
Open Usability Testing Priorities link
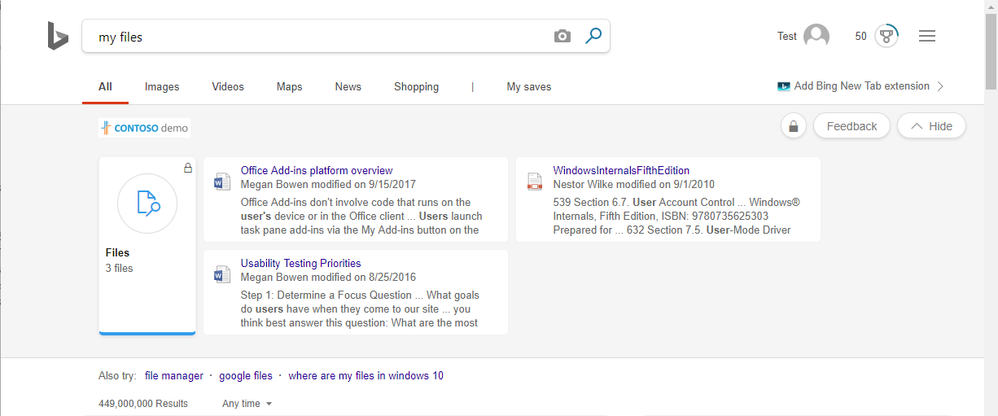click(300, 263)
